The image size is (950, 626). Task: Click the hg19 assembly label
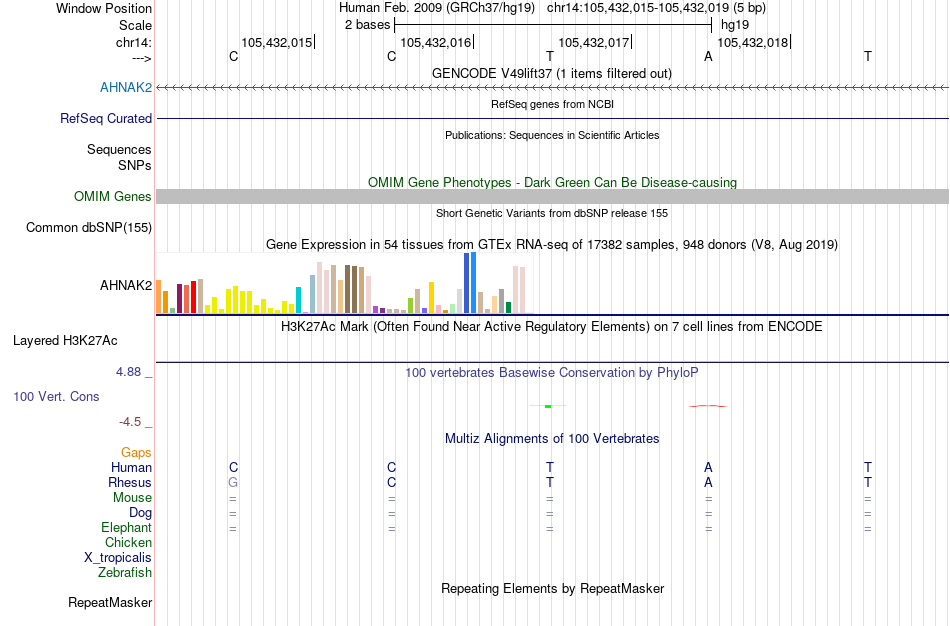(735, 25)
